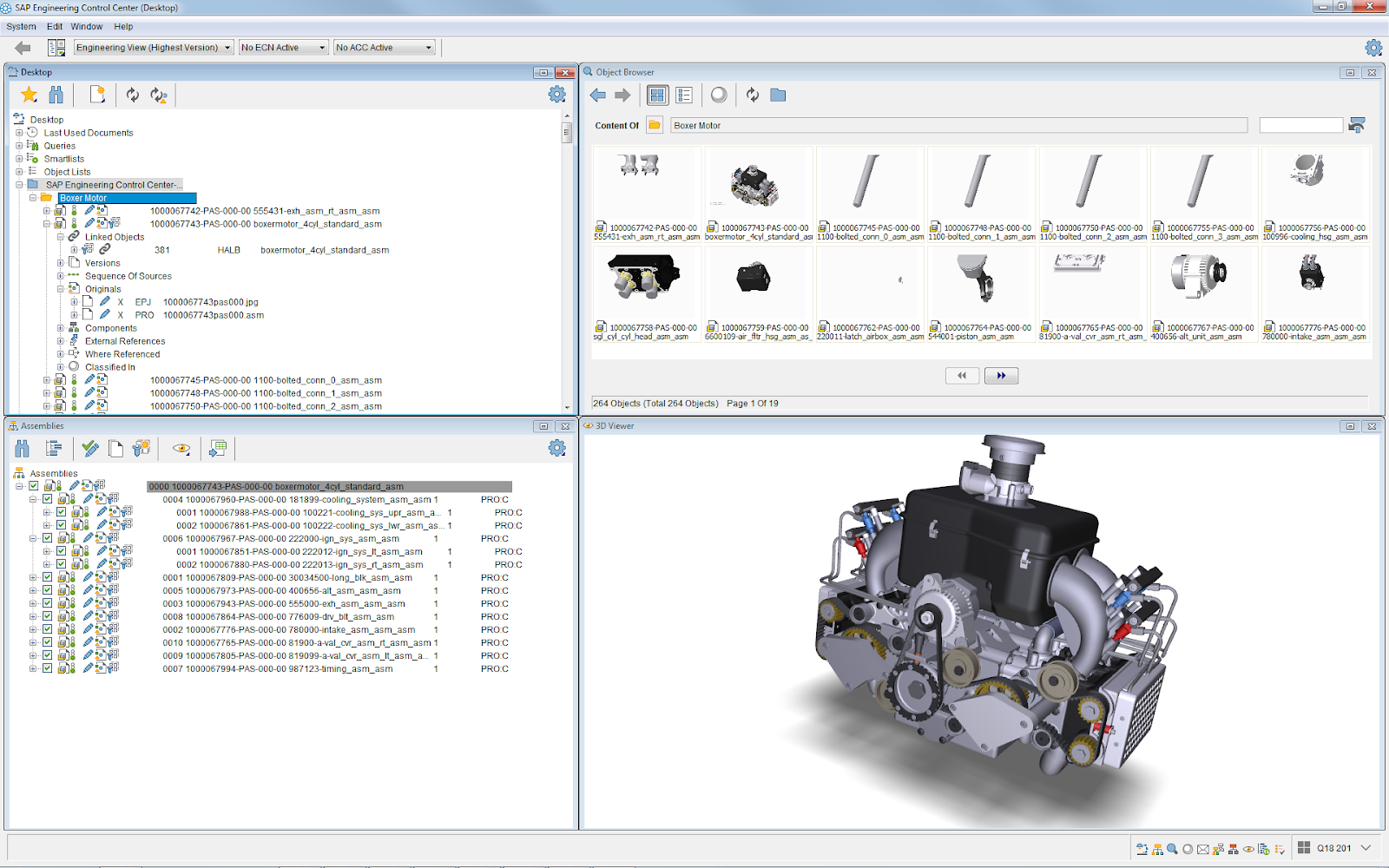Image resolution: width=1389 pixels, height=868 pixels.
Task: Open the global settings gear at top right
Action: coord(1373,48)
